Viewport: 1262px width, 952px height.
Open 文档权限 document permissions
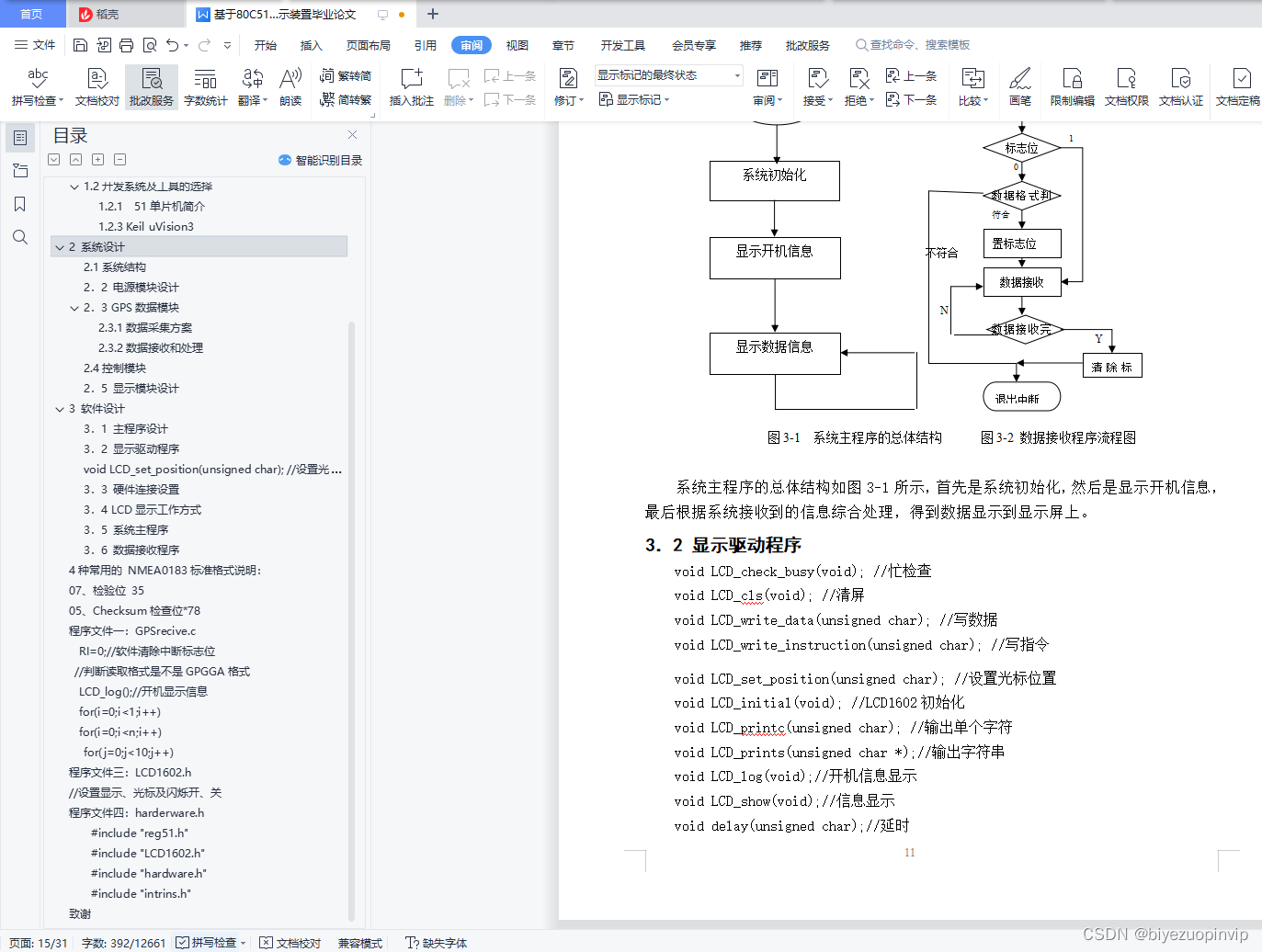[x=1127, y=88]
